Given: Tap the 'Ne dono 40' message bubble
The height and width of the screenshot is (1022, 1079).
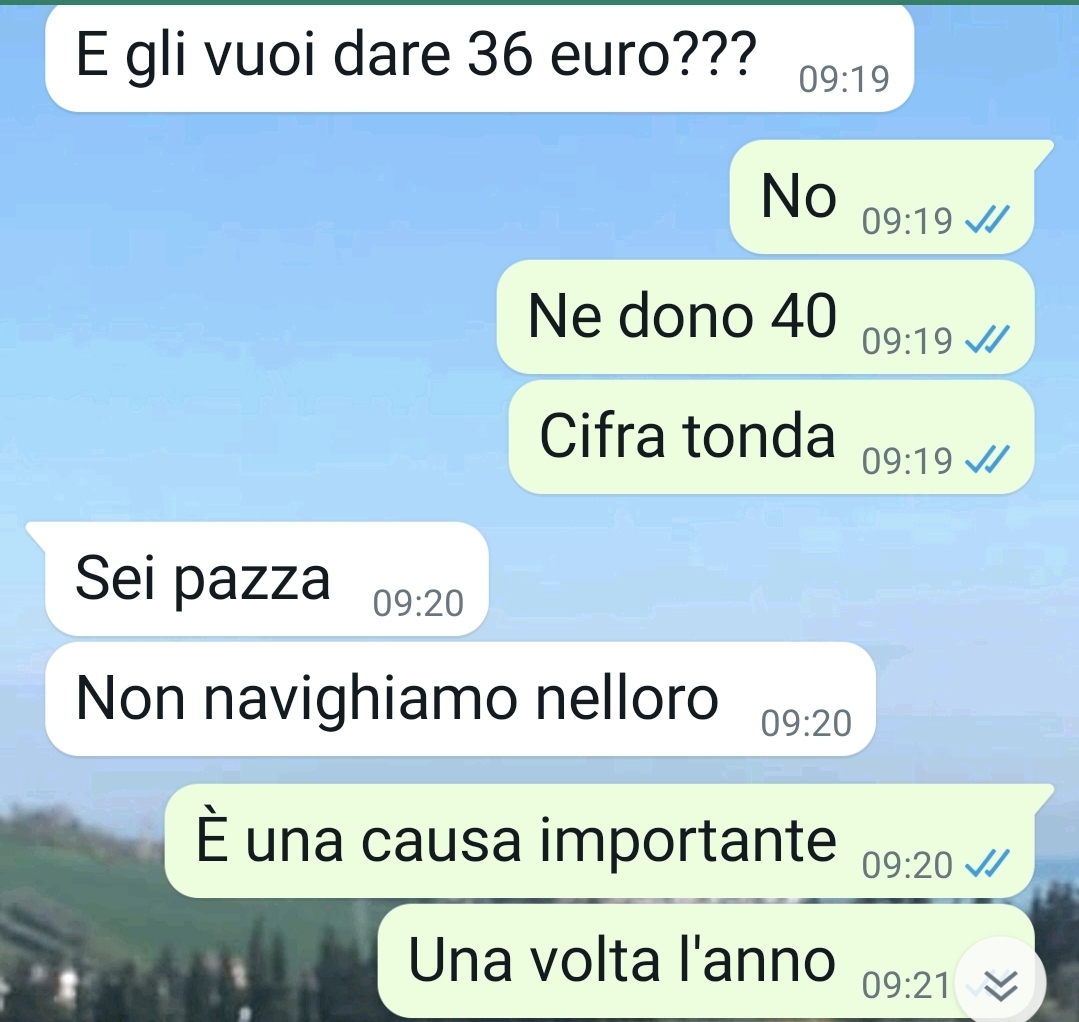Looking at the screenshot, I should click(x=765, y=317).
